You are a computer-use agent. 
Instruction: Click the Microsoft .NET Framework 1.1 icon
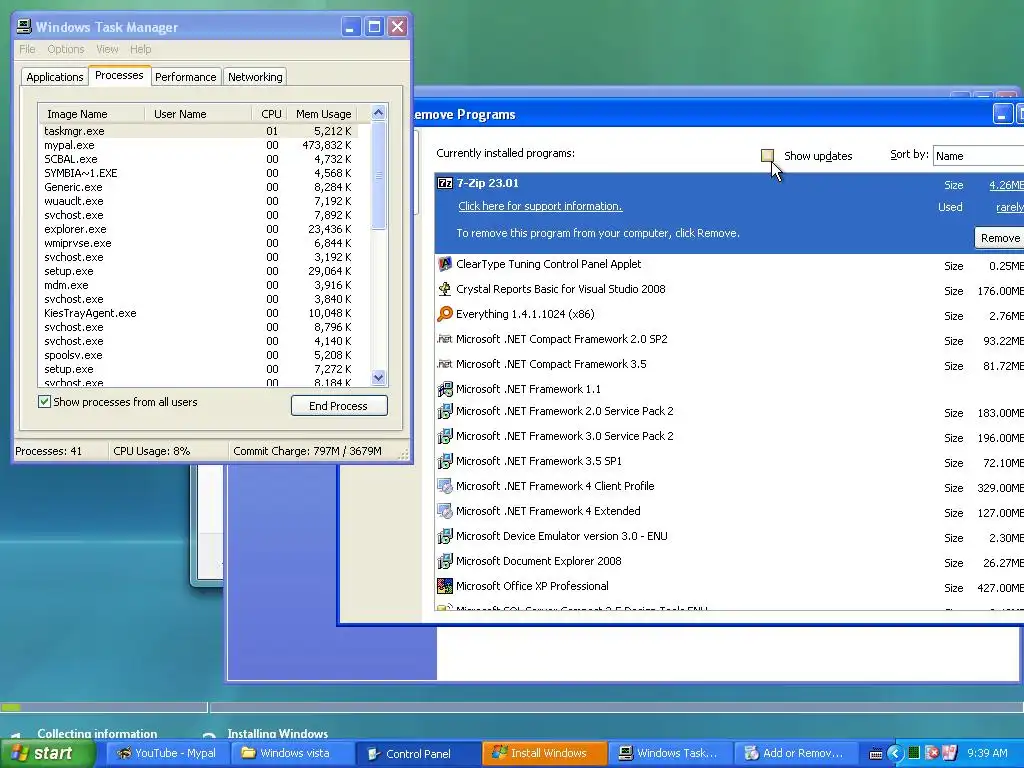tap(445, 389)
